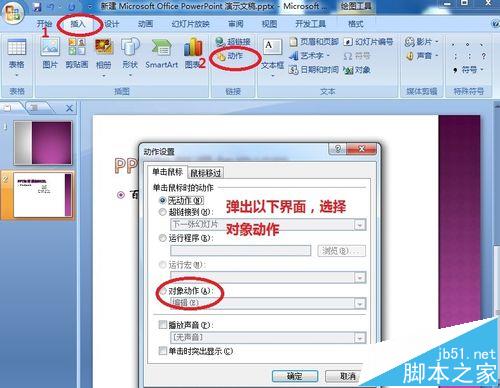Screen dimensions: 500x388
Task: Insert an 对象 object
Action: click(x=357, y=70)
